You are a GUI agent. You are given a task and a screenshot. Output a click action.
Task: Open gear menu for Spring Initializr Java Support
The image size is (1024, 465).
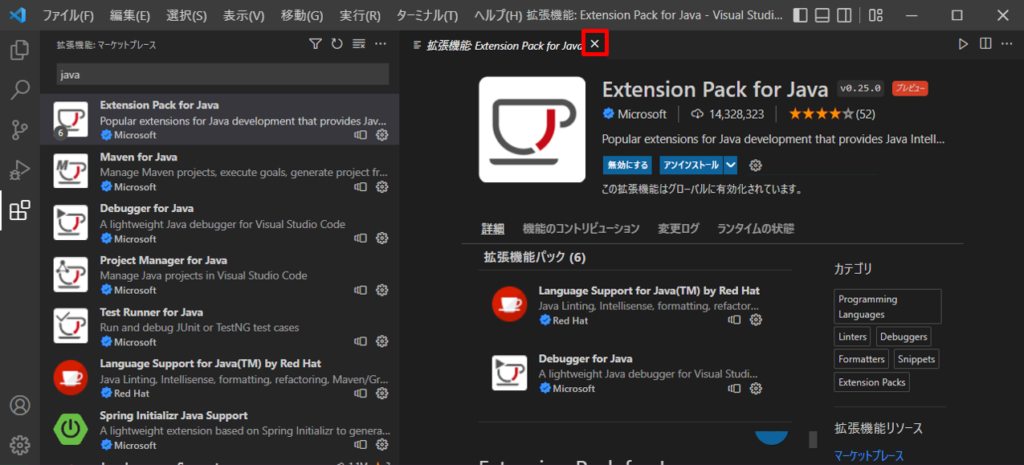pos(382,445)
